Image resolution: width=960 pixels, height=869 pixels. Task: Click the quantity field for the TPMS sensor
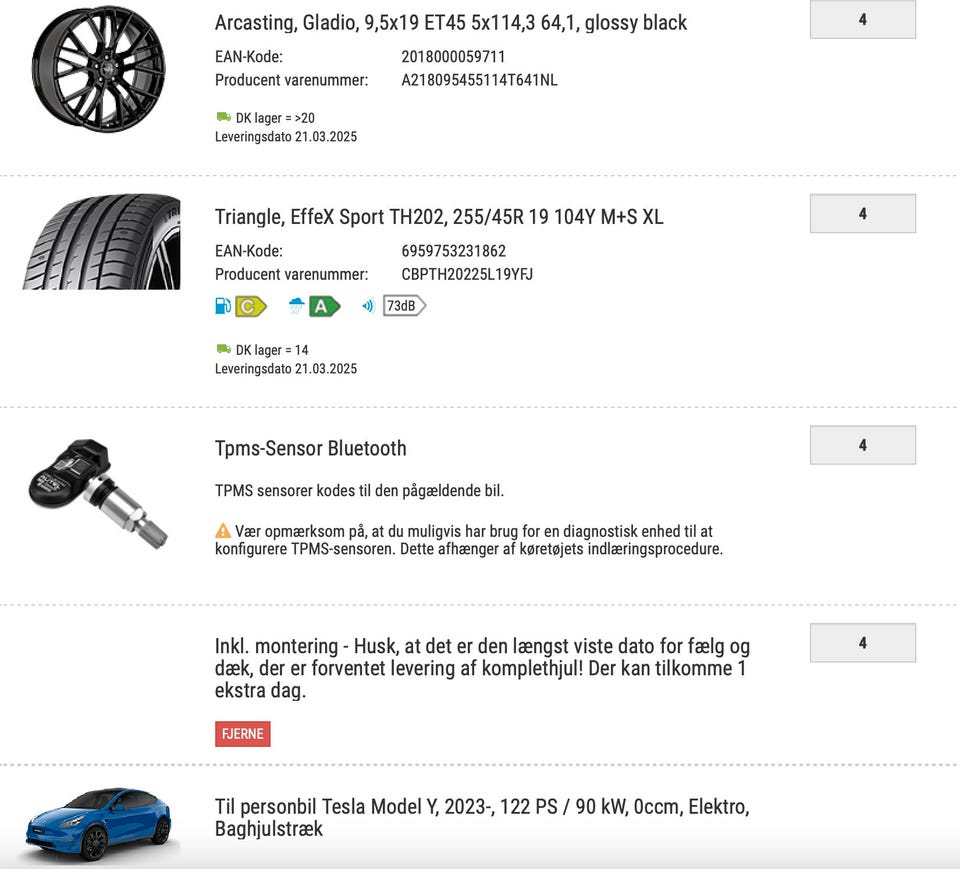coord(862,445)
